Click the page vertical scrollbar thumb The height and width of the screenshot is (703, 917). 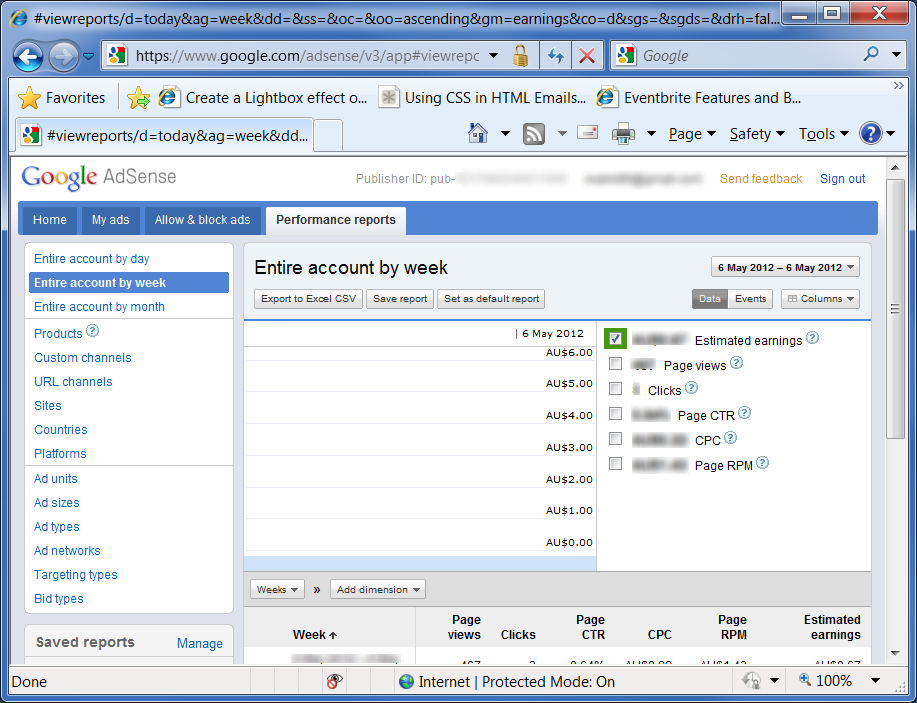click(x=895, y=308)
